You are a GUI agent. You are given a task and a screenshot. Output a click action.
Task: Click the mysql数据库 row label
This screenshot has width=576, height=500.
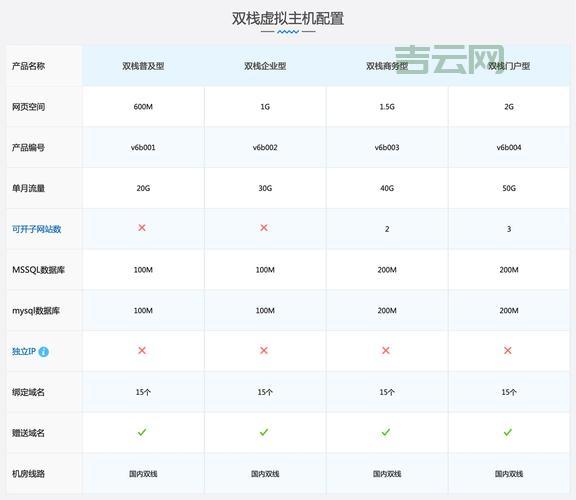36,311
